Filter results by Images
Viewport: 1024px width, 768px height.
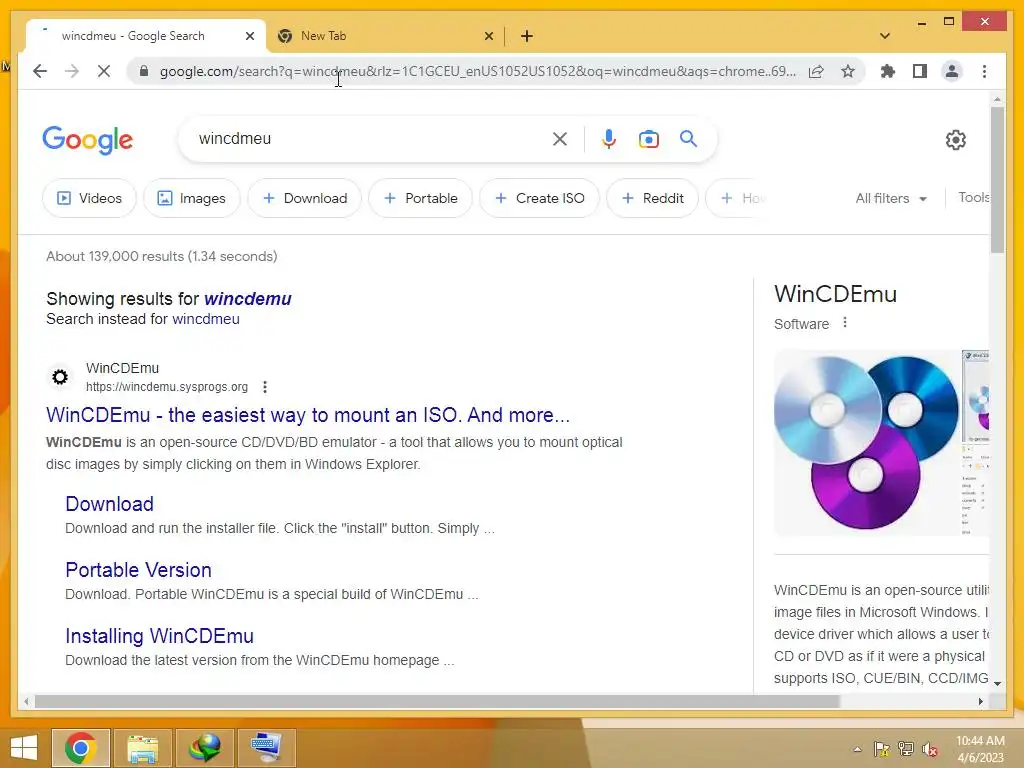192,198
